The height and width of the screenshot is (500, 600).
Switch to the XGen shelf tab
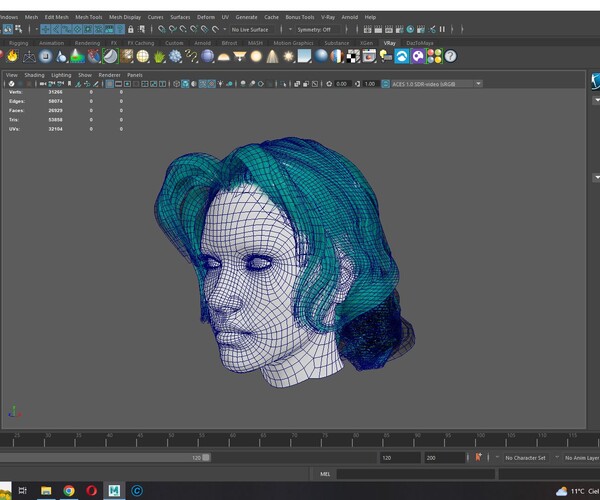click(366, 43)
